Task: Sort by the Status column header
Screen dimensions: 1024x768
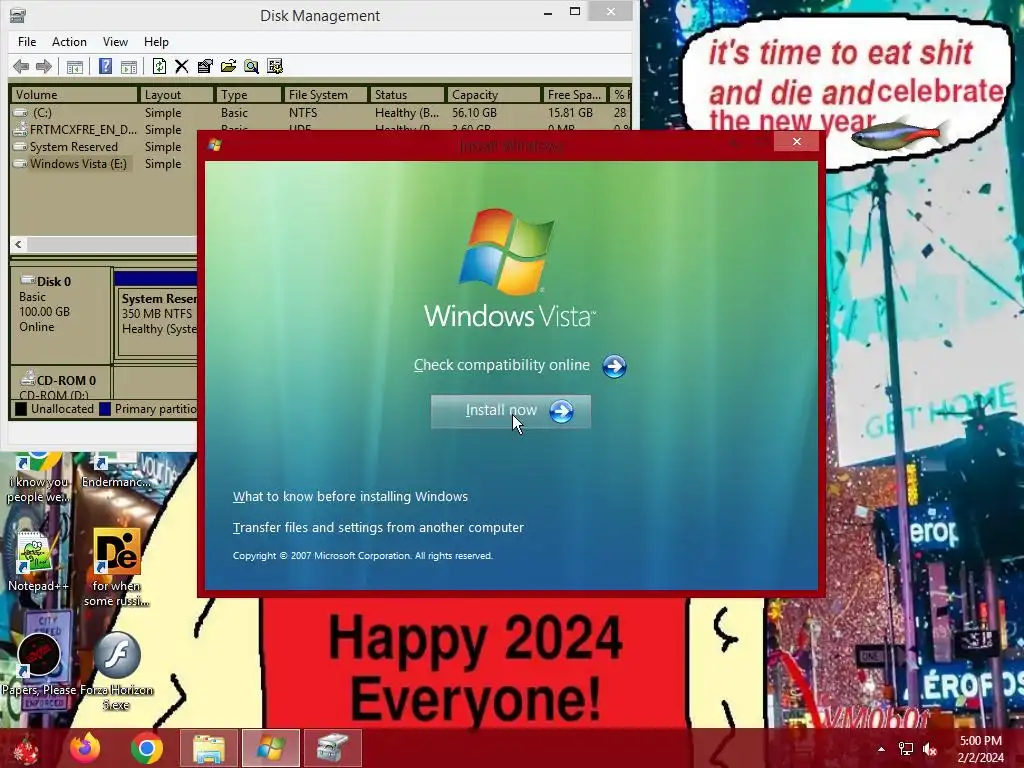Action: [406, 95]
